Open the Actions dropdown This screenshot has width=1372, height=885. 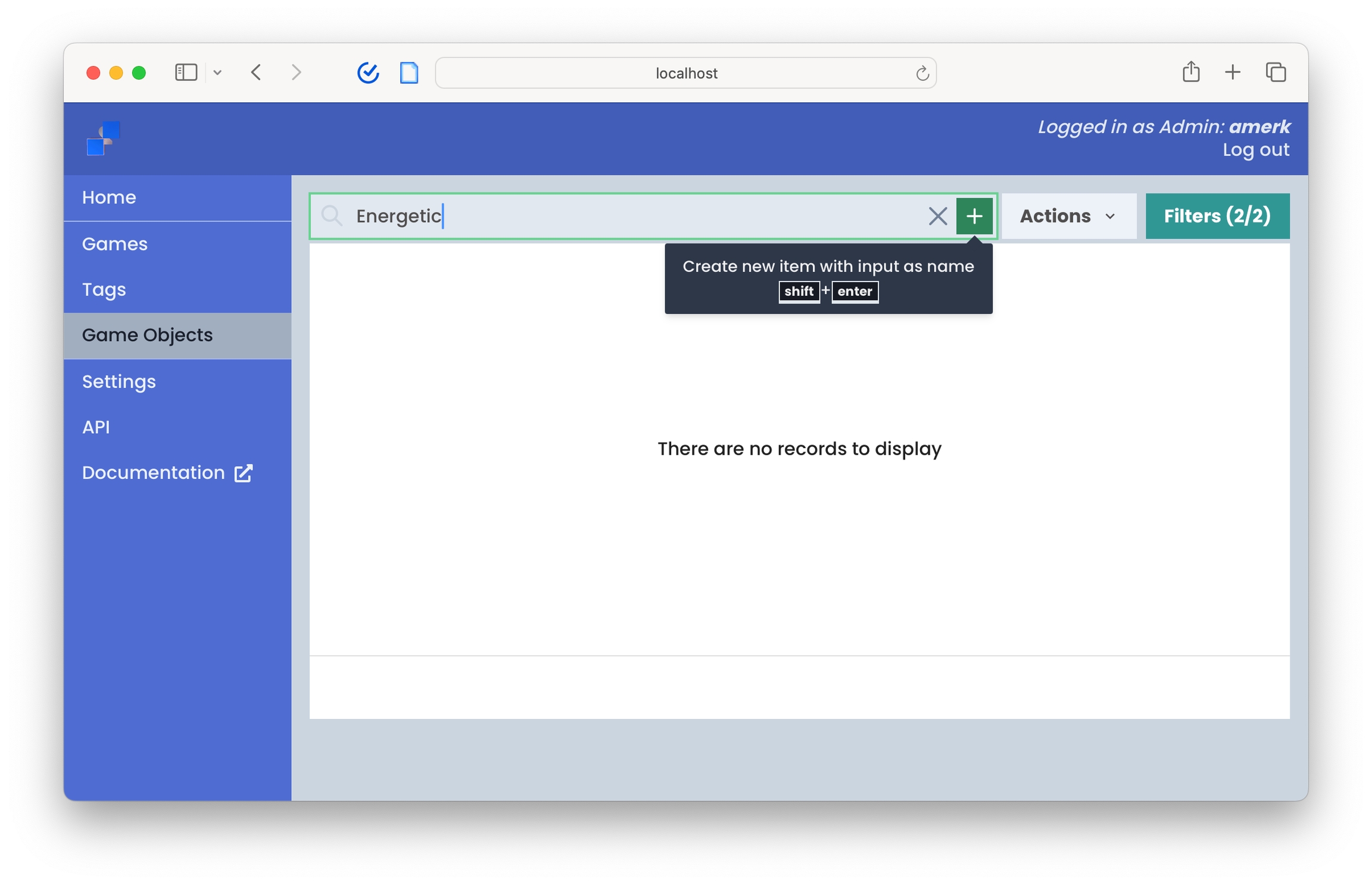pyautogui.click(x=1068, y=216)
